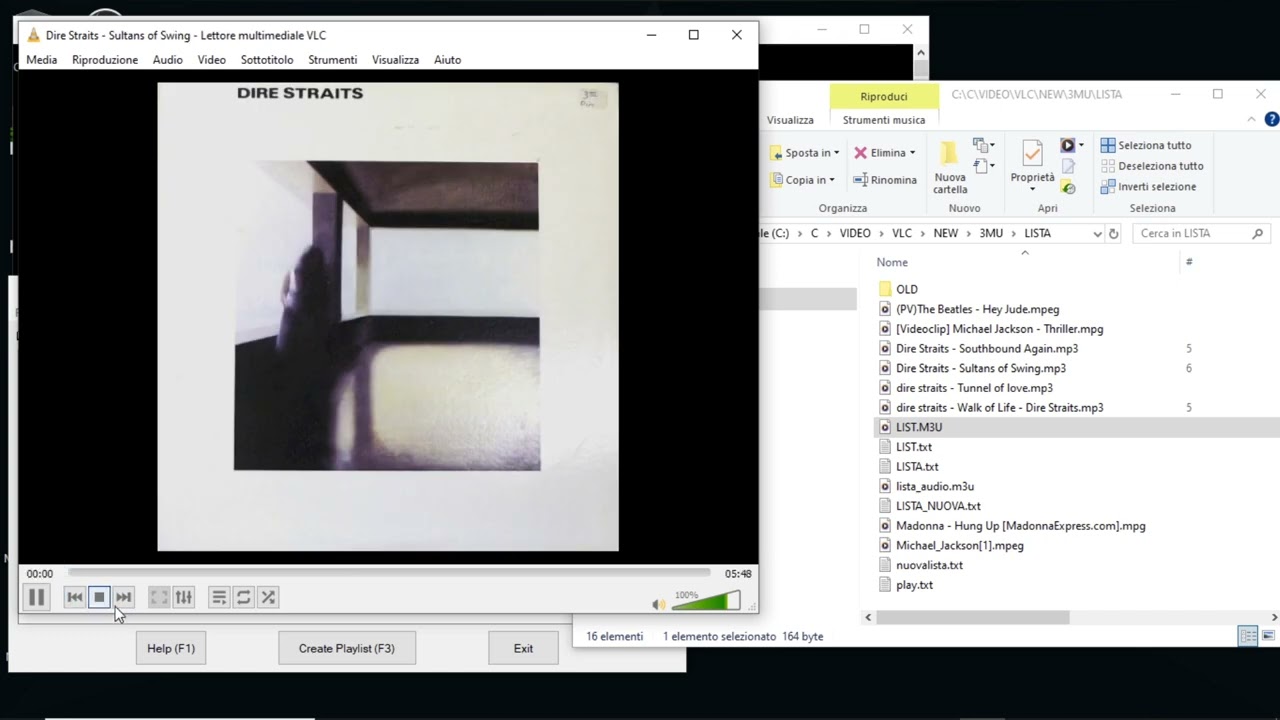The width and height of the screenshot is (1280, 720).
Task: Click Rinomina in the ribbon
Action: (885, 180)
